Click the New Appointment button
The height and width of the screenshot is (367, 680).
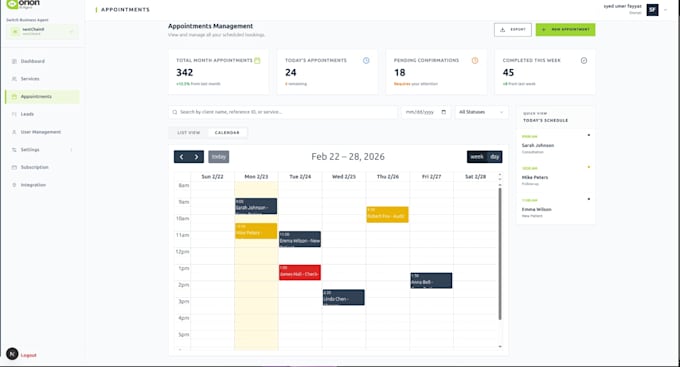[x=566, y=29]
